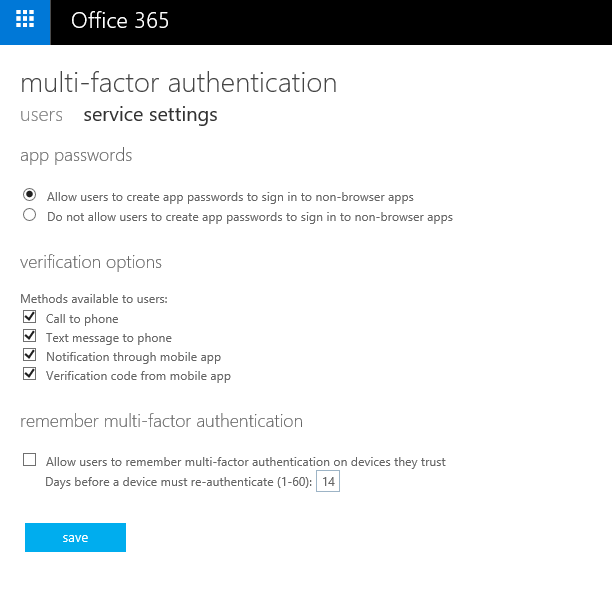Viewport: 612px width, 604px height.
Task: Click the Office 365 header title
Action: tap(120, 20)
